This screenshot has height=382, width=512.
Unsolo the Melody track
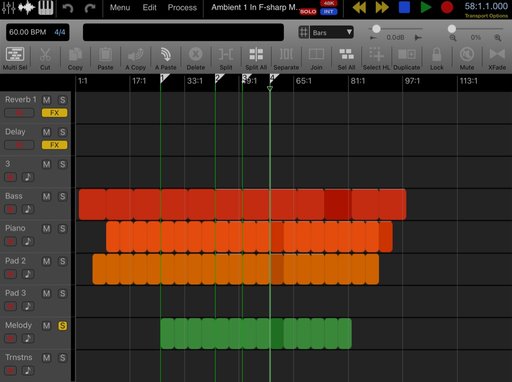62,326
